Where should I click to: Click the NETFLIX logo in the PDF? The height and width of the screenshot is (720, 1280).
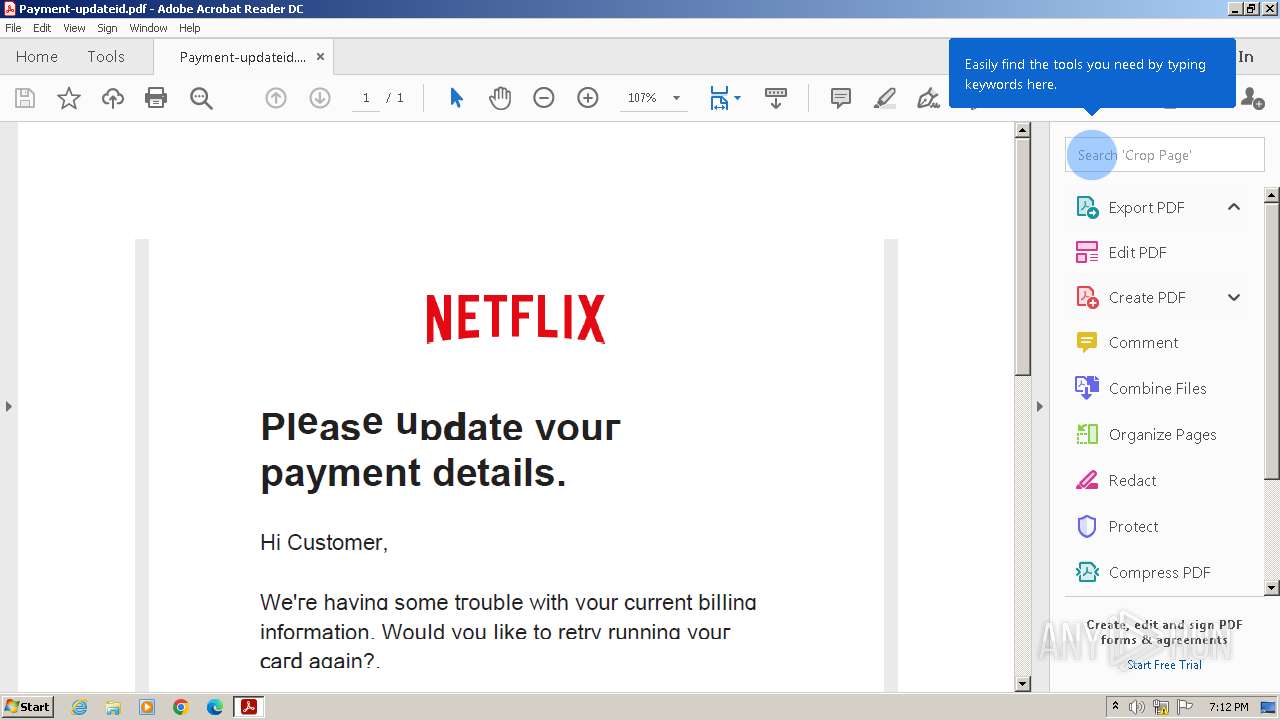point(516,318)
